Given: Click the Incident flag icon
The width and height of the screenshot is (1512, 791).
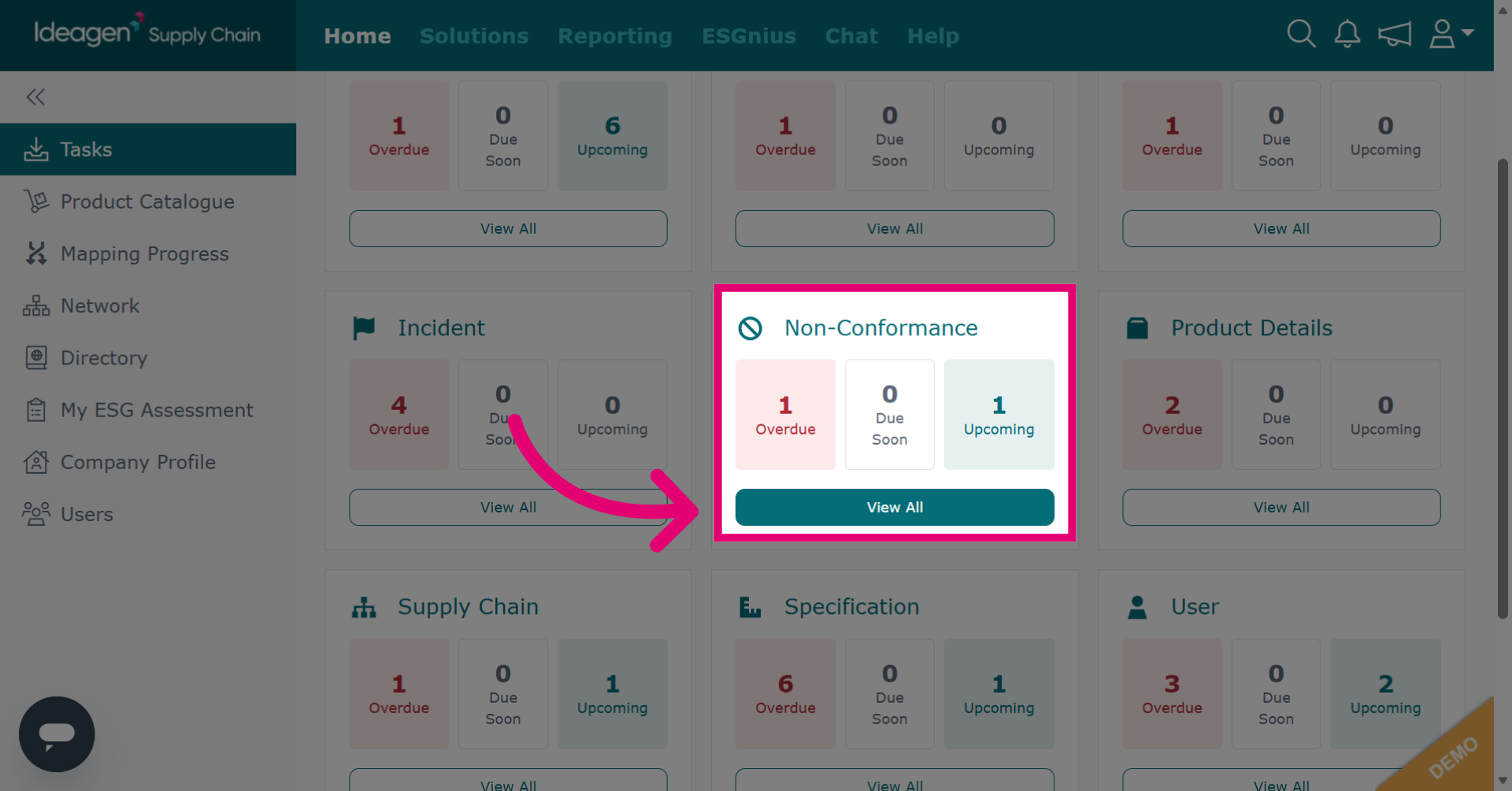Looking at the screenshot, I should (x=364, y=328).
